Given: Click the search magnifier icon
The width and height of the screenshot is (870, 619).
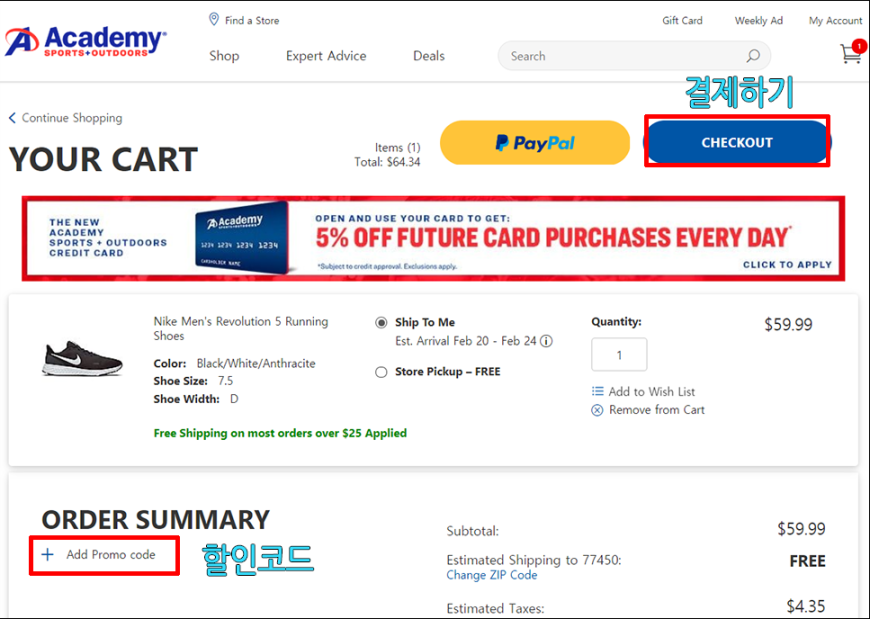Looking at the screenshot, I should click(753, 56).
